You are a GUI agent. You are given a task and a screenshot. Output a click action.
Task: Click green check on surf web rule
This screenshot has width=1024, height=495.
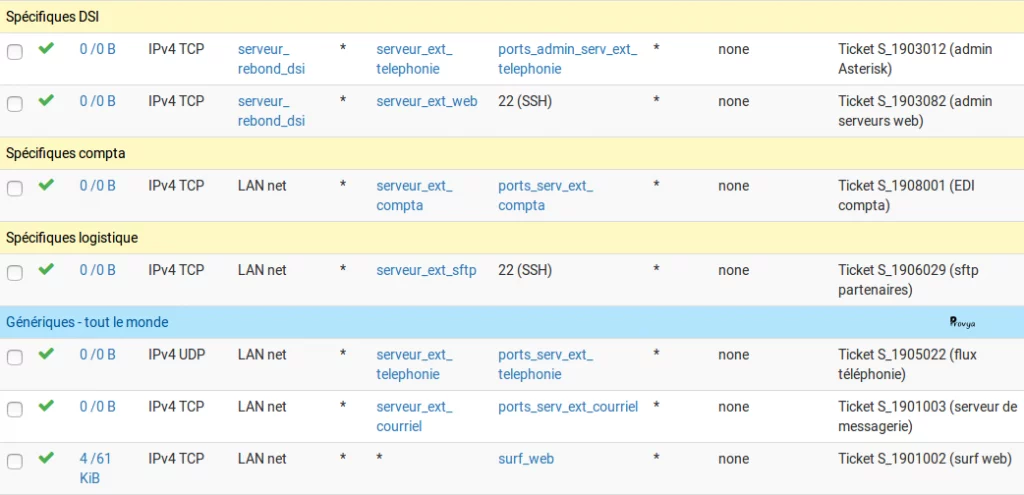pyautogui.click(x=46, y=458)
